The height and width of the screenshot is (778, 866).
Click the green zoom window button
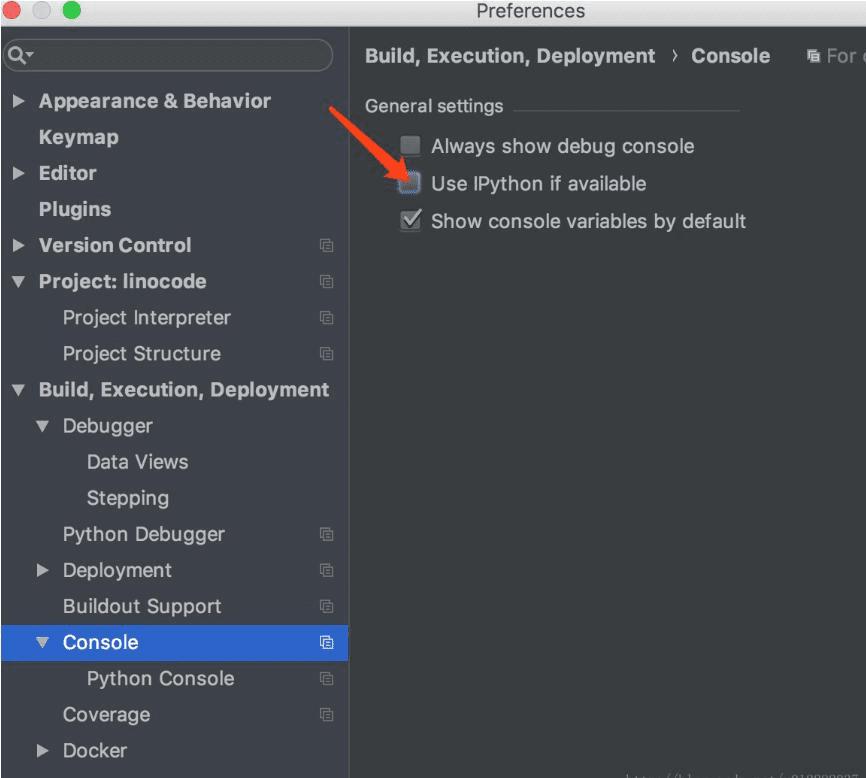[x=72, y=11]
